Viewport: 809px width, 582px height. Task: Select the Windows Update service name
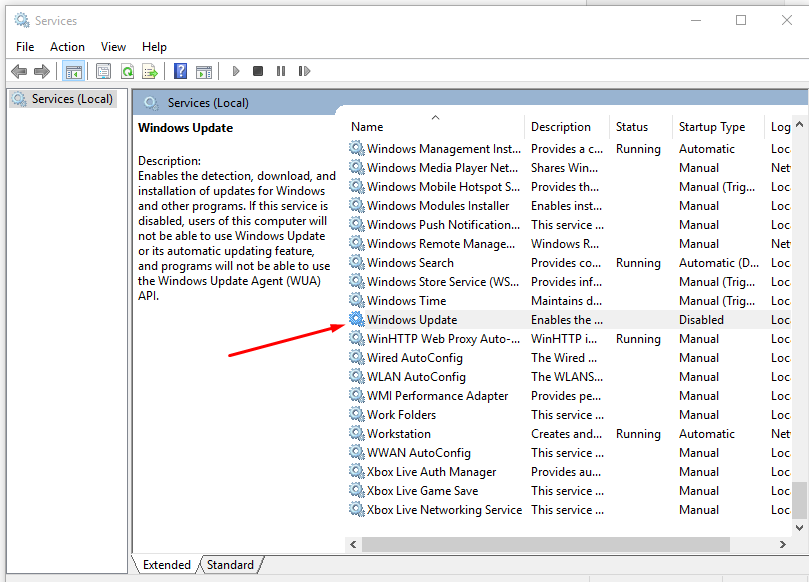click(x=412, y=320)
